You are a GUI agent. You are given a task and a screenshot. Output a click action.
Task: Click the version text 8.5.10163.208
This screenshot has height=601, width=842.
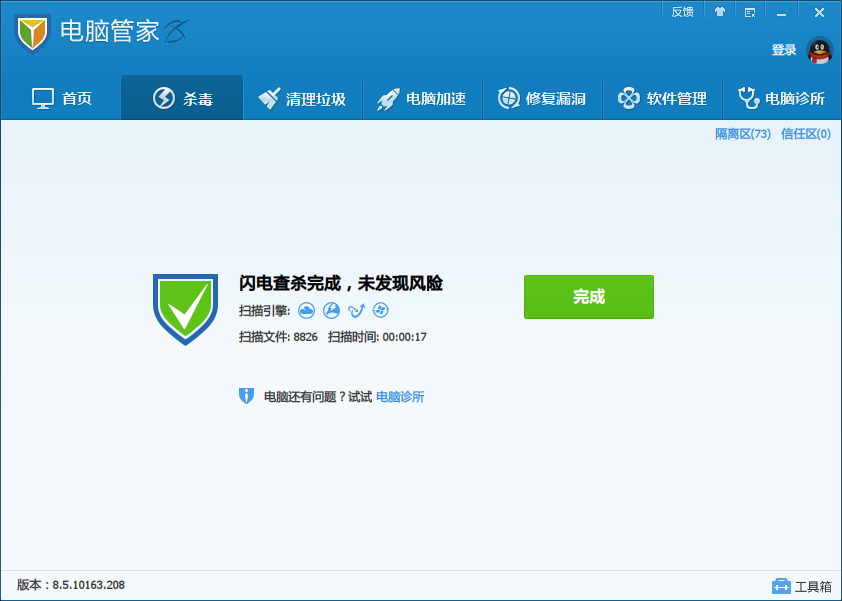(x=89, y=585)
